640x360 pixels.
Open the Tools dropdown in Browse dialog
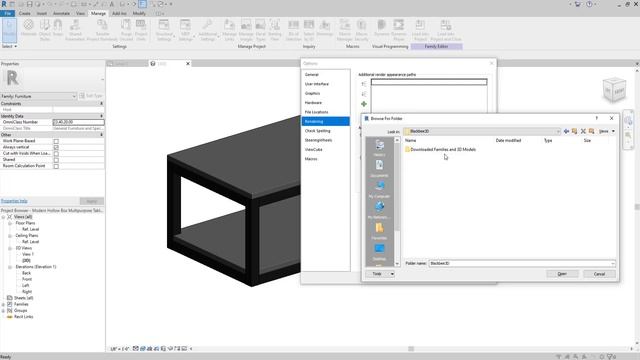coord(380,274)
